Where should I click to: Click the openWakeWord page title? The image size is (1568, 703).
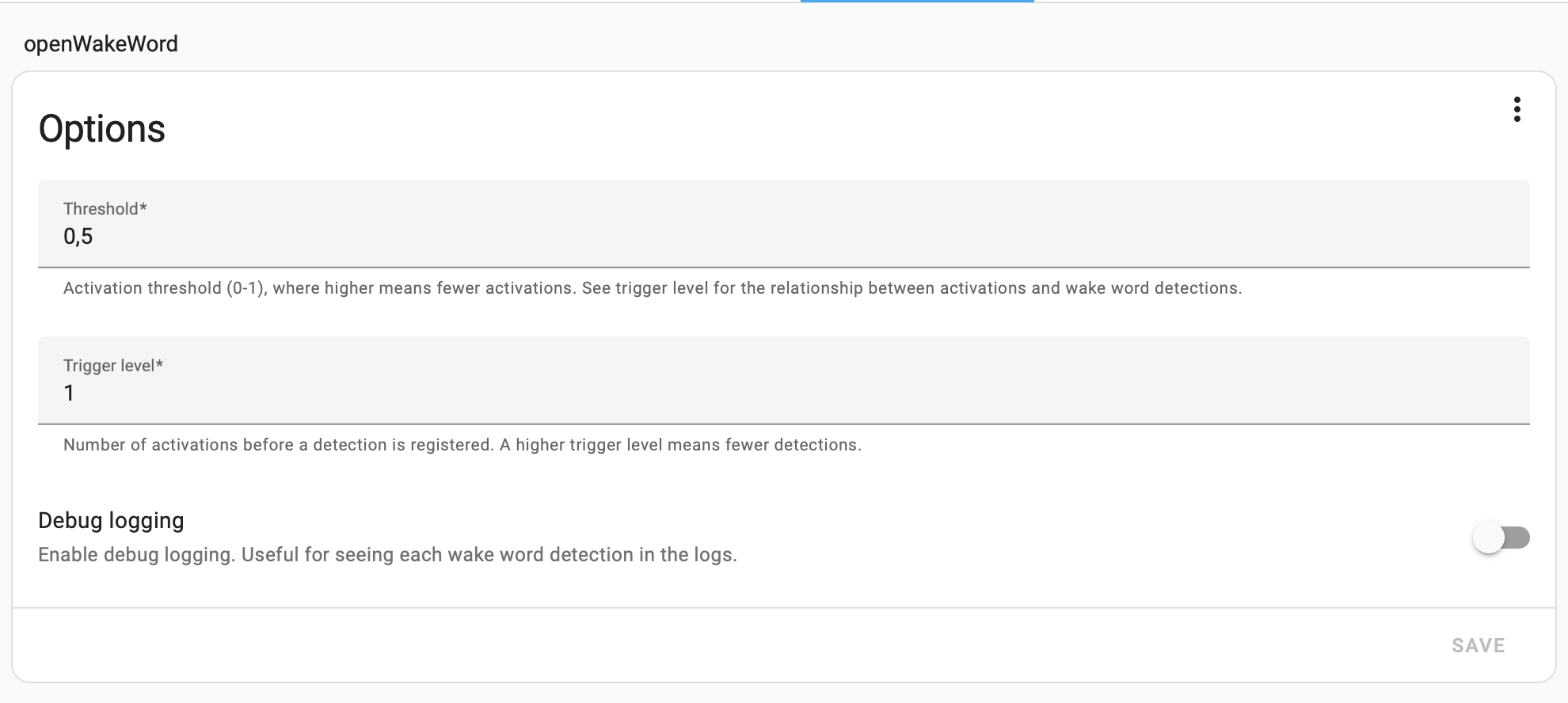(101, 44)
